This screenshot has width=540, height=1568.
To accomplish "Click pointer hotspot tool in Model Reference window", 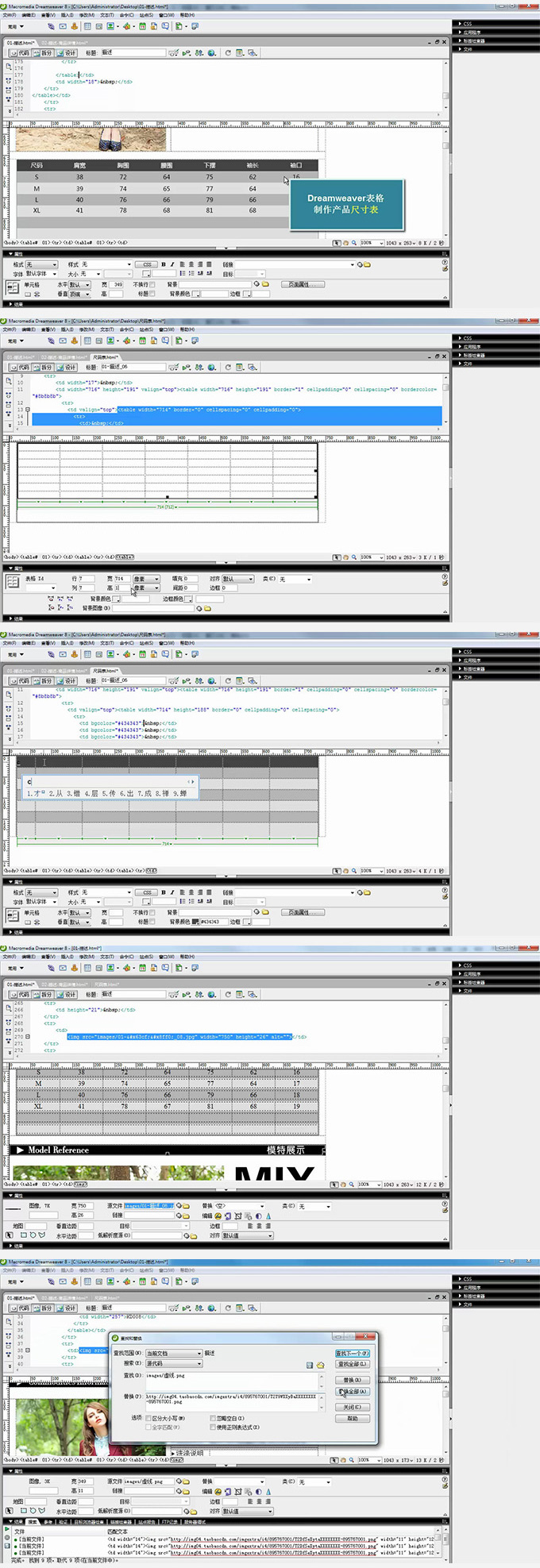I will click(x=9, y=1235).
